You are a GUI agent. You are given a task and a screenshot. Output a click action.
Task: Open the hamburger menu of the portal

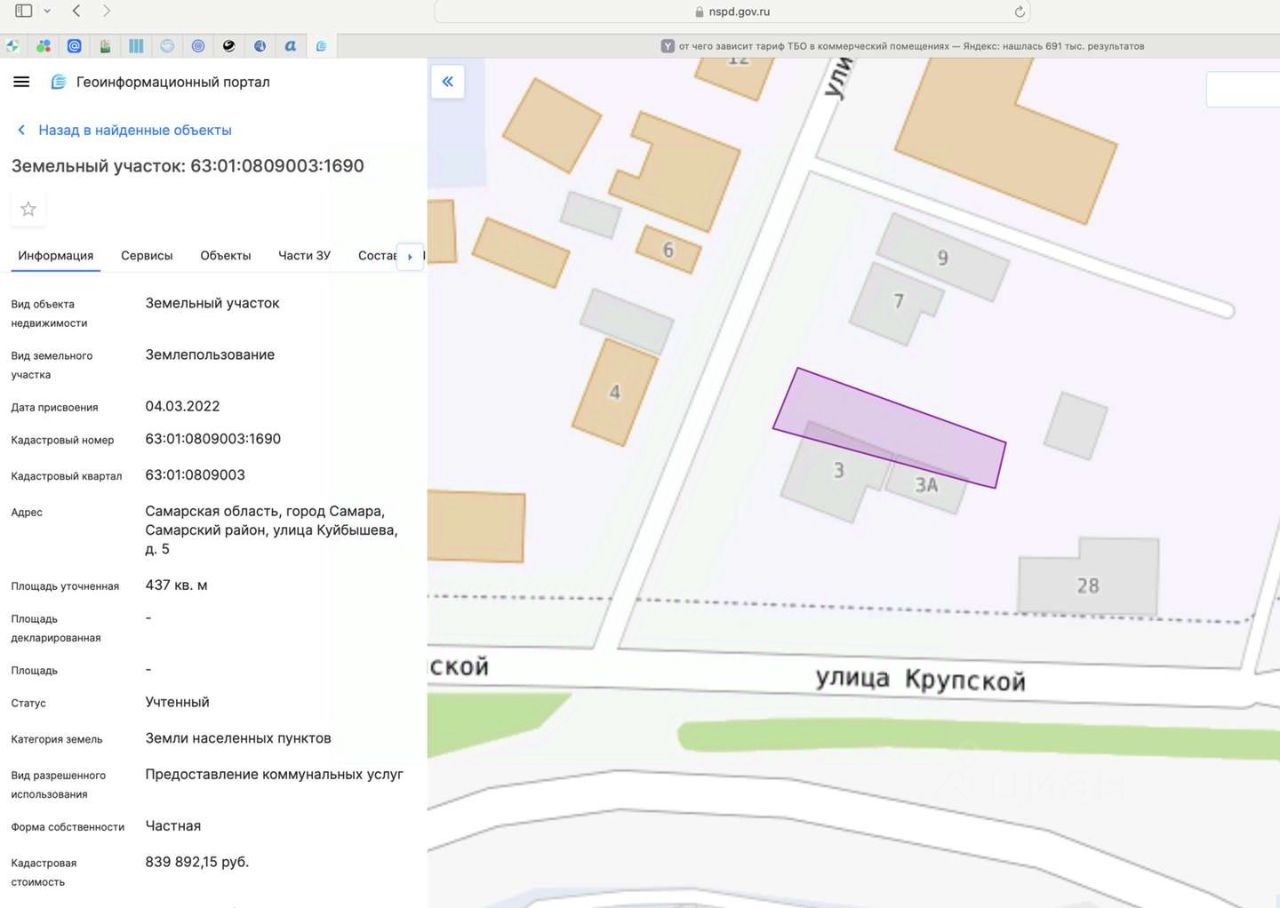click(21, 82)
